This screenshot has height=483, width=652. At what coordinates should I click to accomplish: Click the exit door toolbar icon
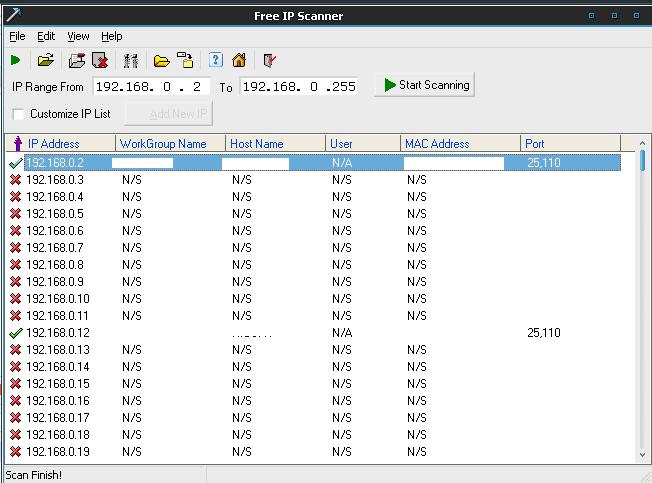(x=269, y=61)
